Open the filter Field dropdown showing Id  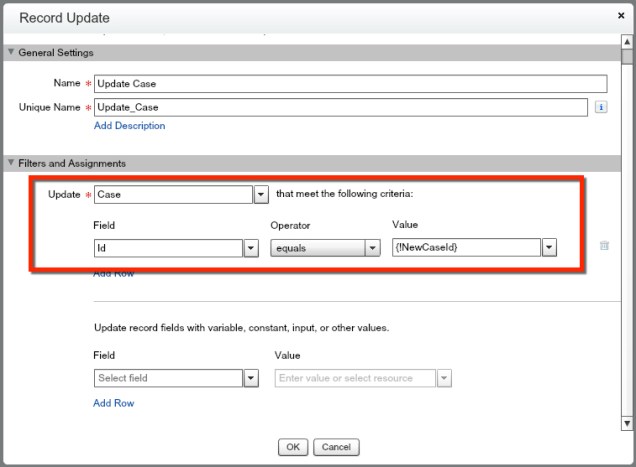251,248
